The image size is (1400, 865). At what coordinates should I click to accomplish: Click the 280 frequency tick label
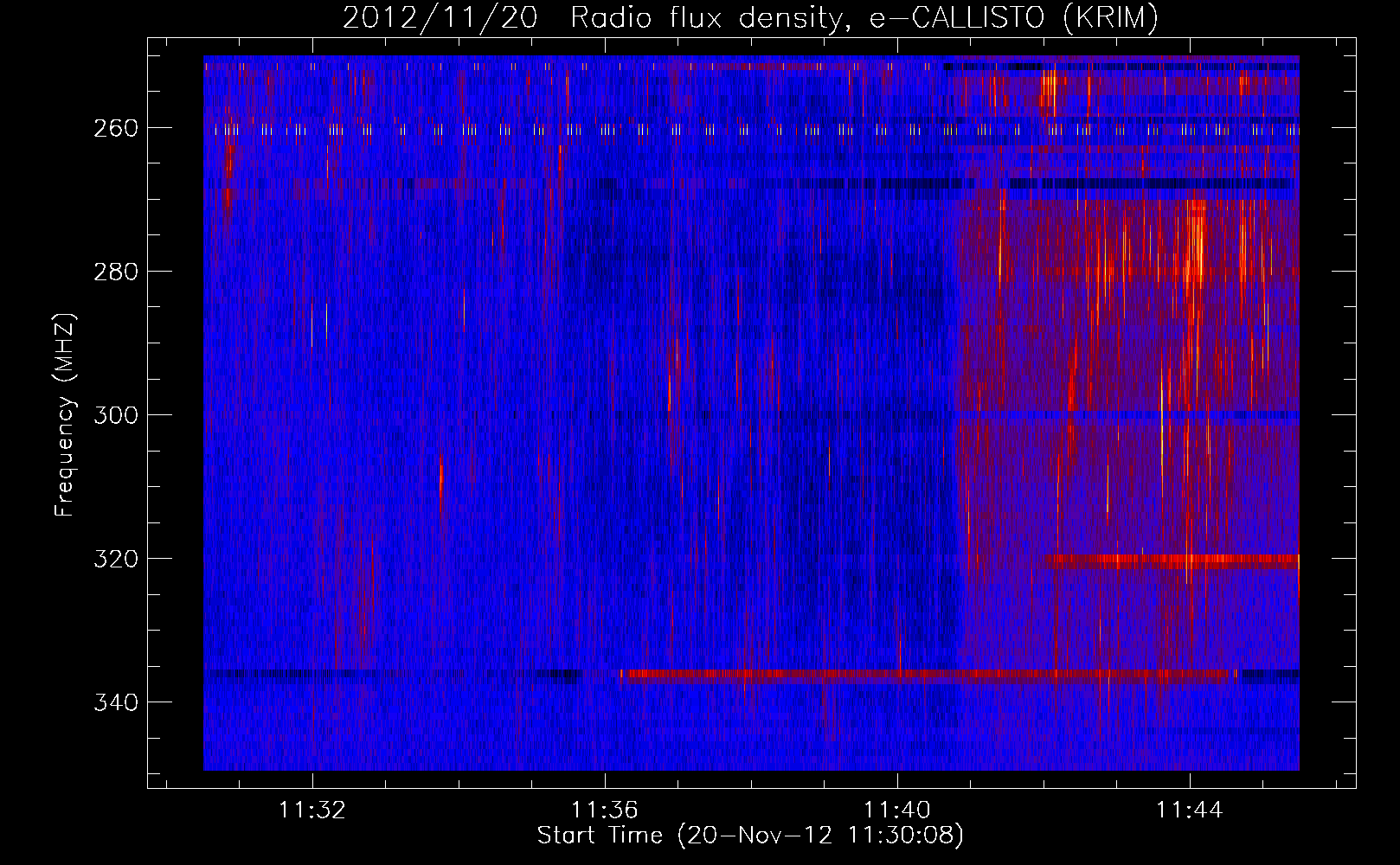pos(116,272)
